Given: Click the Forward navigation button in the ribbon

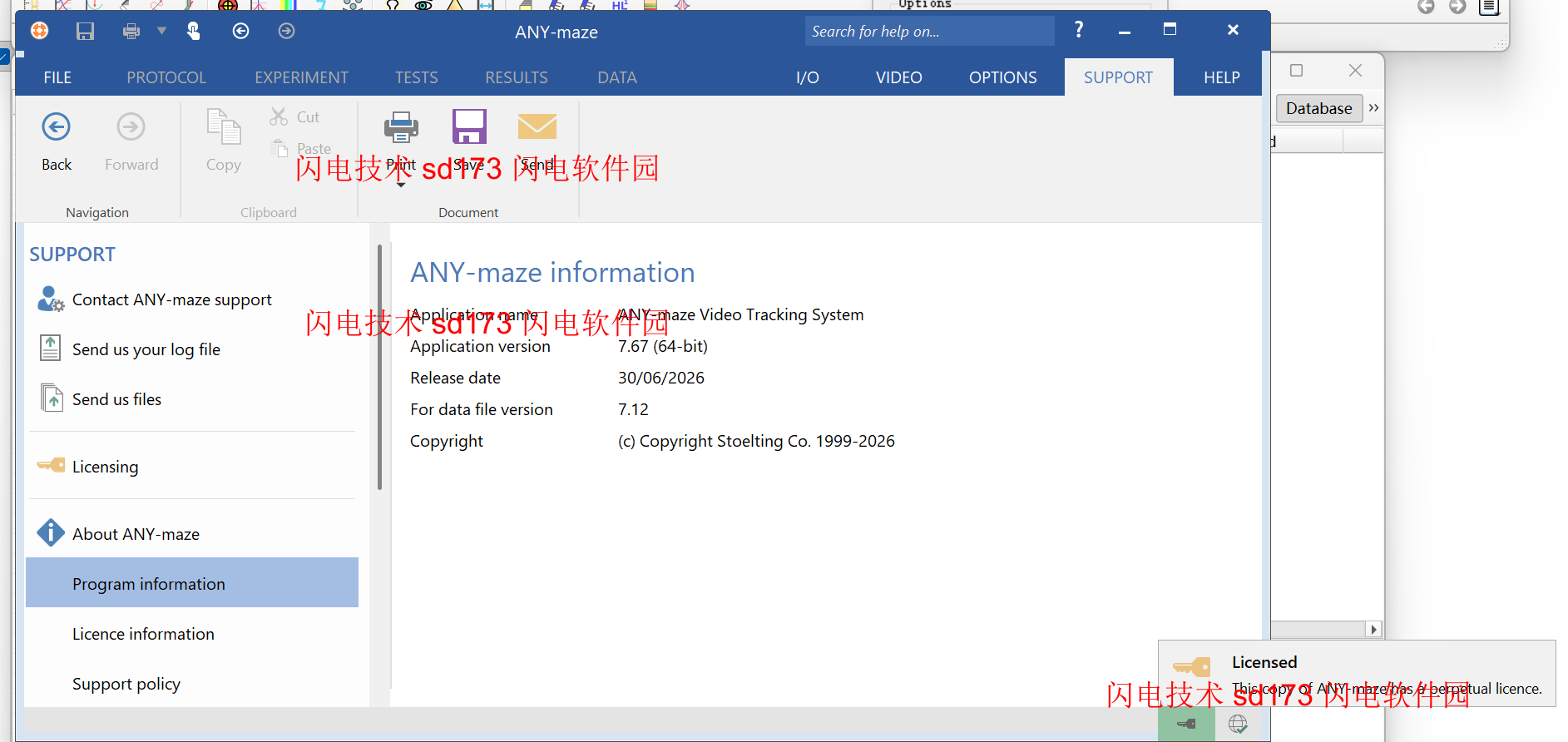Looking at the screenshot, I should coord(131,141).
